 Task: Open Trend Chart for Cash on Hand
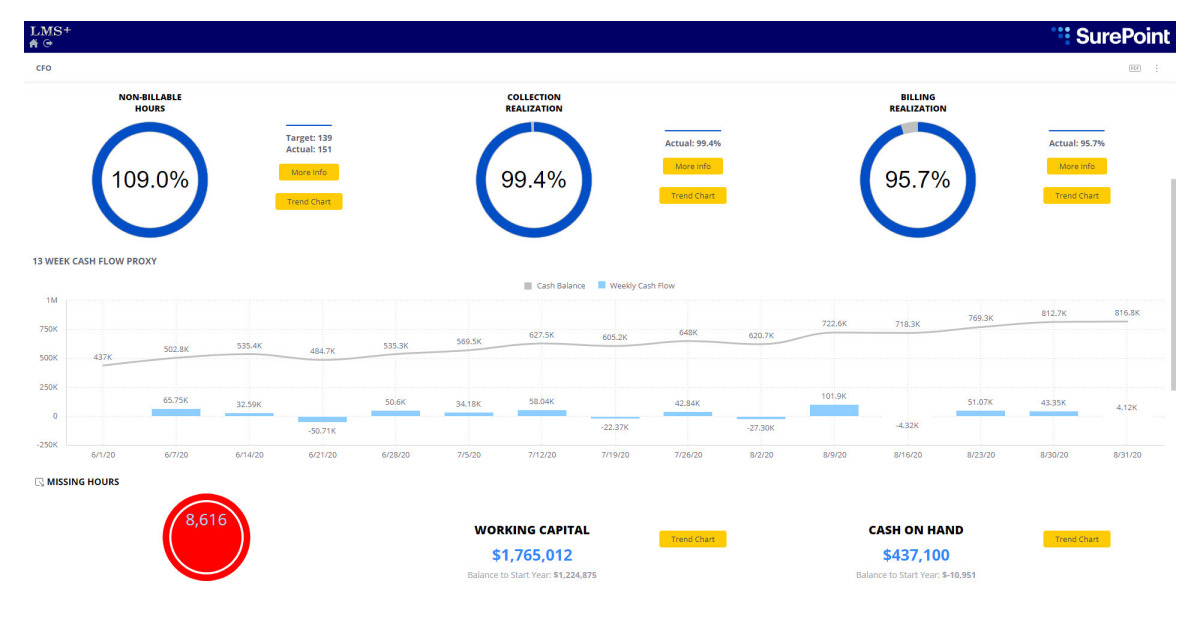tap(1076, 539)
